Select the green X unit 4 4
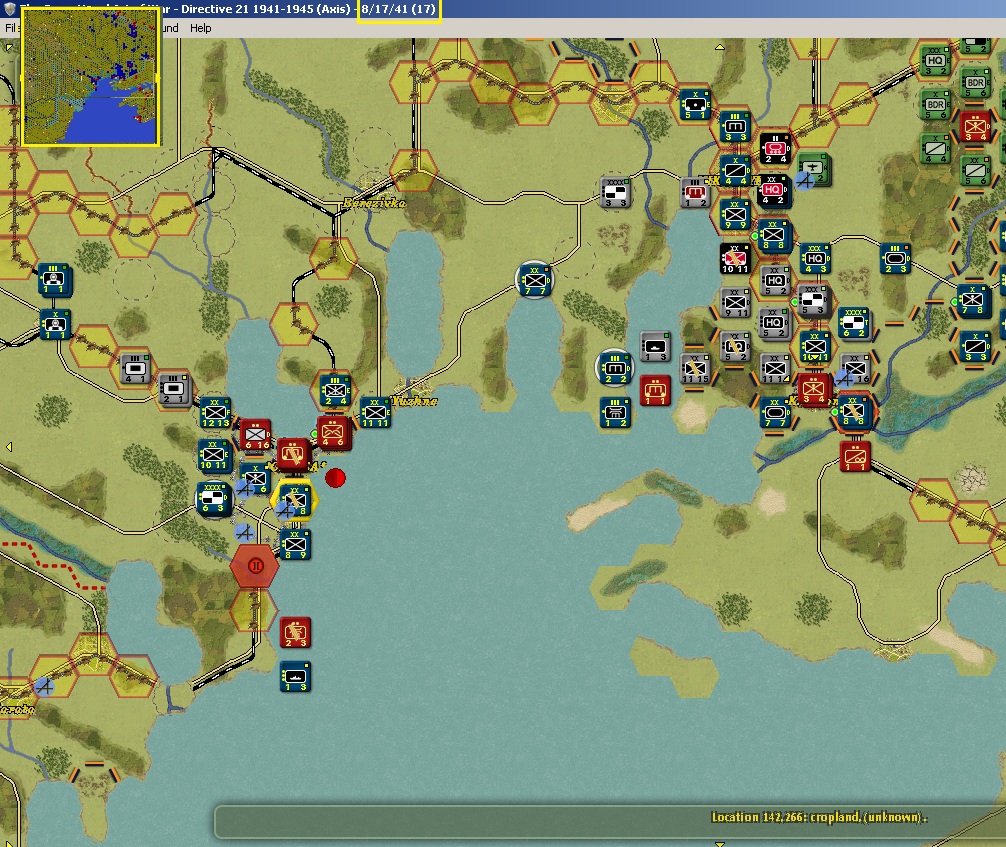Viewport: 1006px width, 847px height. (935, 149)
